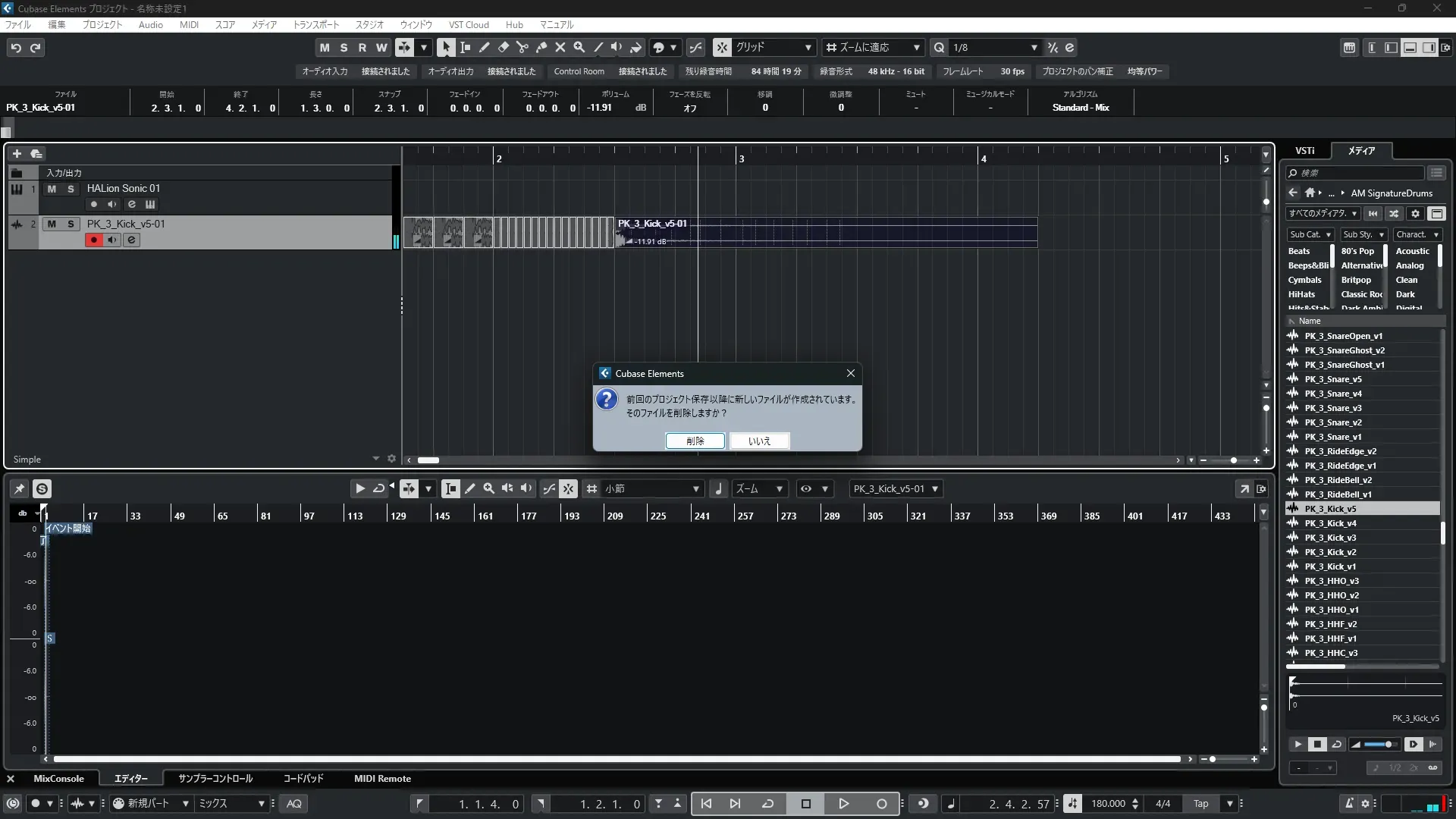Viewport: 1456px width, 819px height.
Task: Solo the PK_3_Kick_v5-01 track
Action: (x=71, y=224)
